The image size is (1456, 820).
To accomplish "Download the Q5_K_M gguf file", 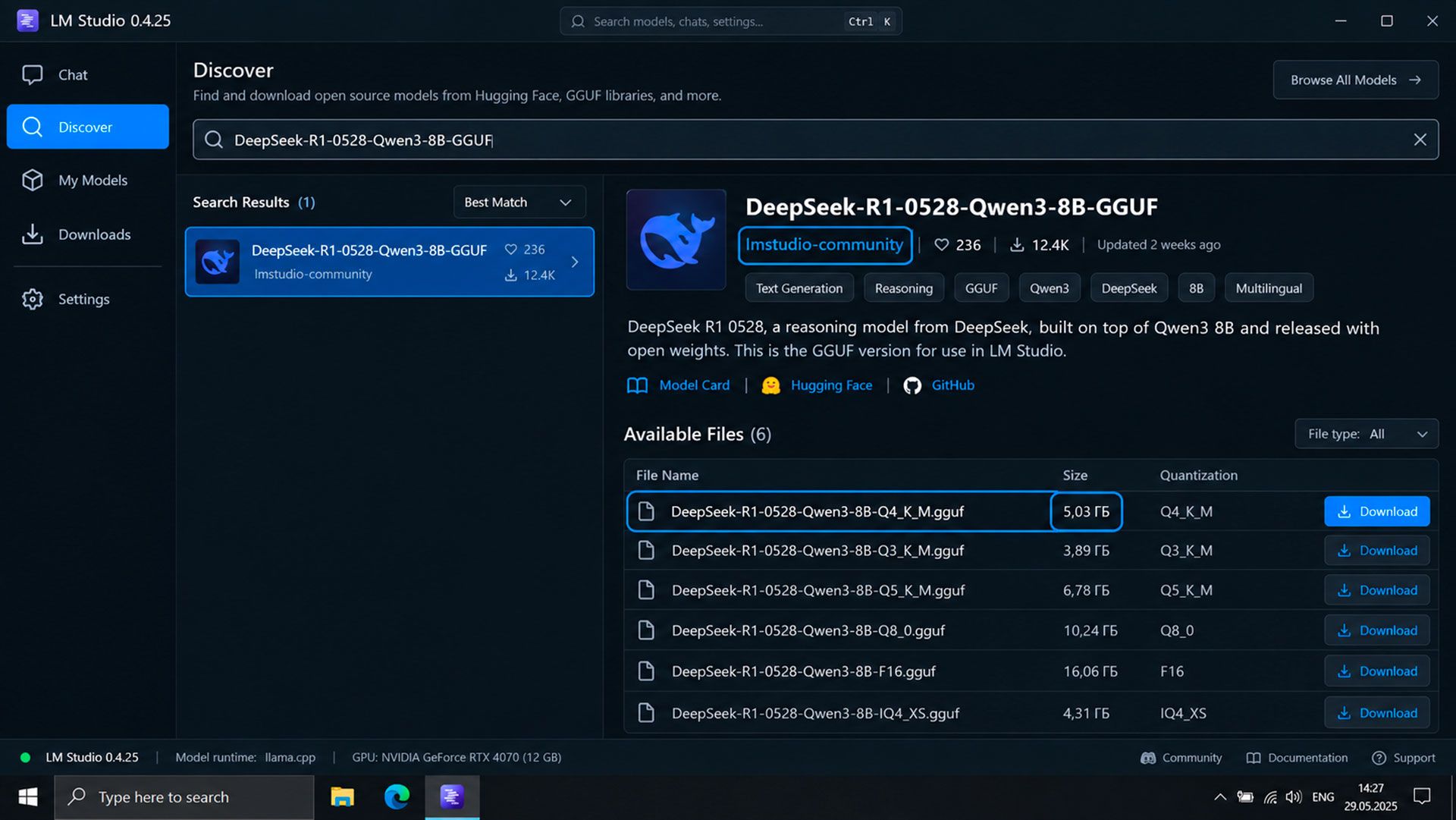I will (x=1376, y=590).
